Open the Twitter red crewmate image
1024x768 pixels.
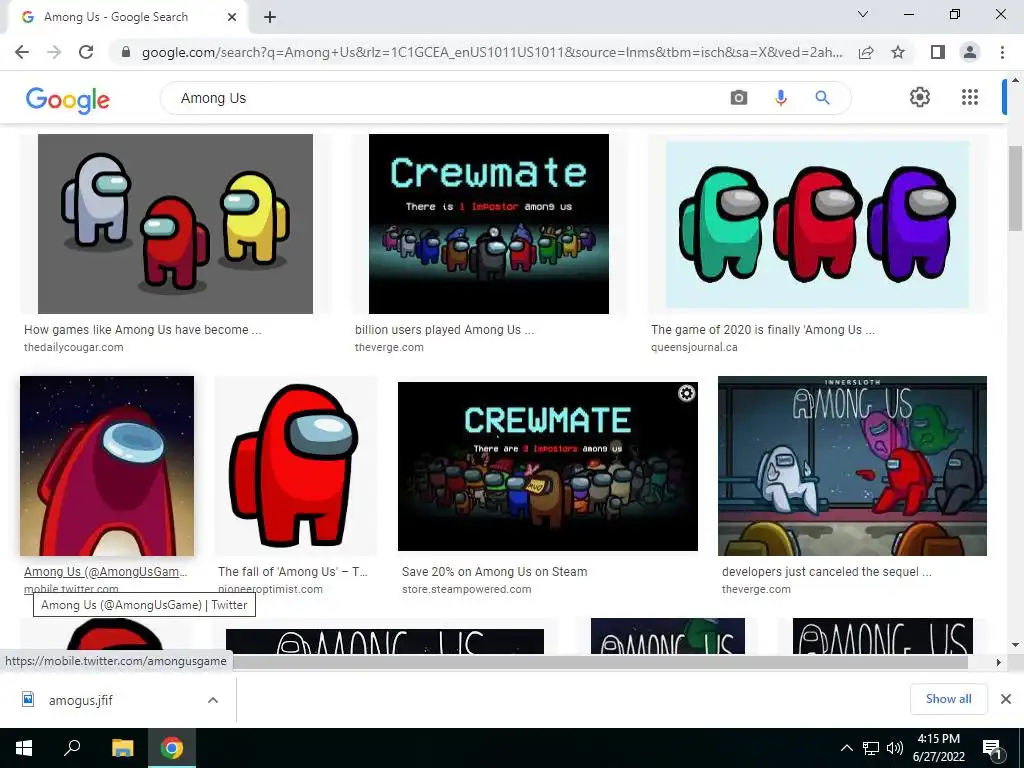click(107, 466)
